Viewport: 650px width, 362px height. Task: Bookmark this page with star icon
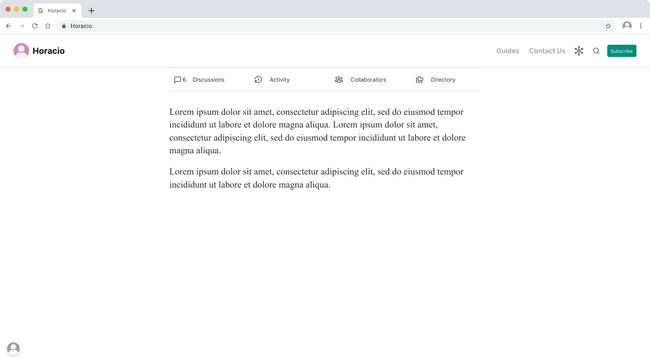608,26
